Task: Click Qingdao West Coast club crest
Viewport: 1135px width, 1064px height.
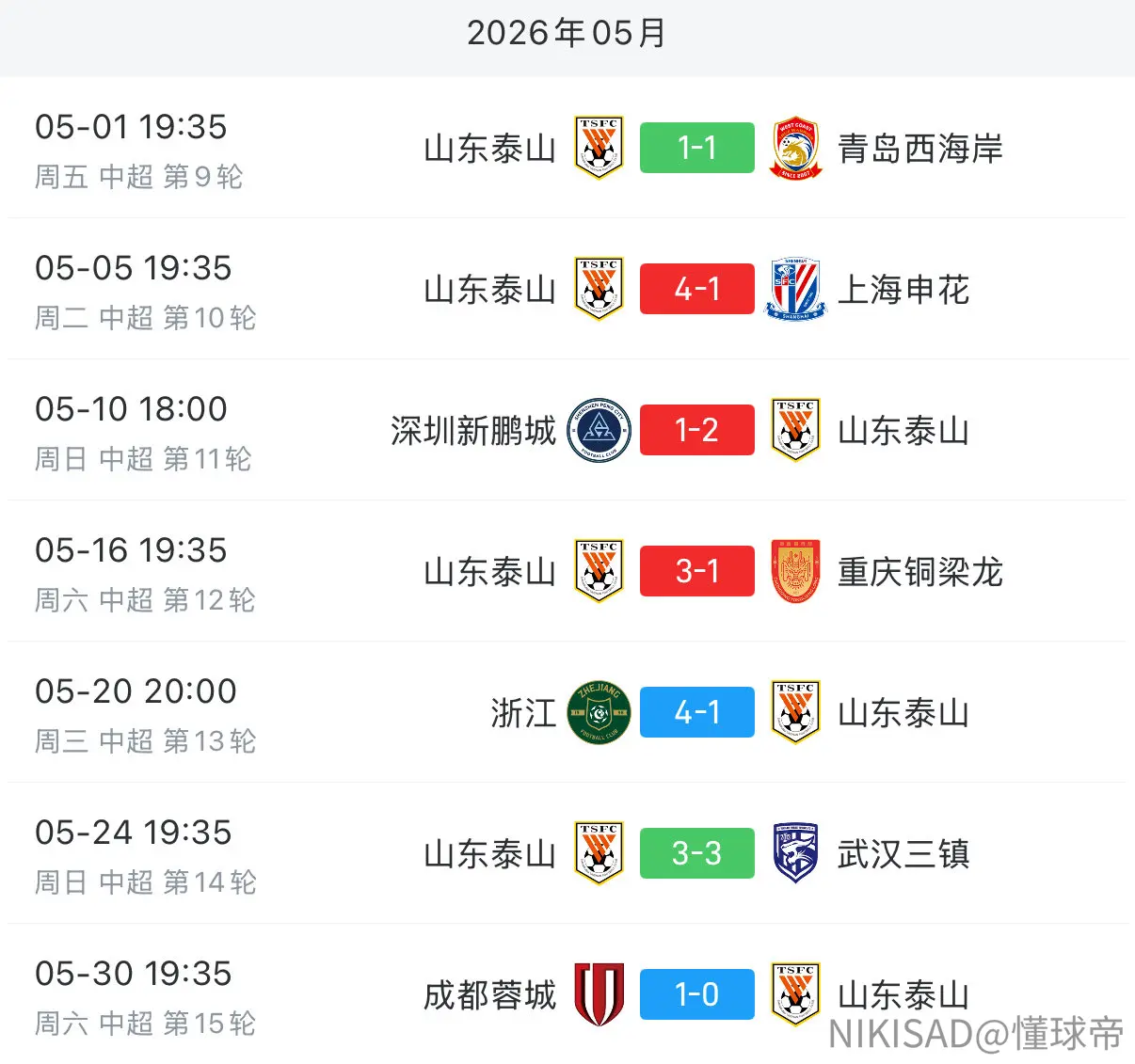Action: pyautogui.click(x=795, y=148)
